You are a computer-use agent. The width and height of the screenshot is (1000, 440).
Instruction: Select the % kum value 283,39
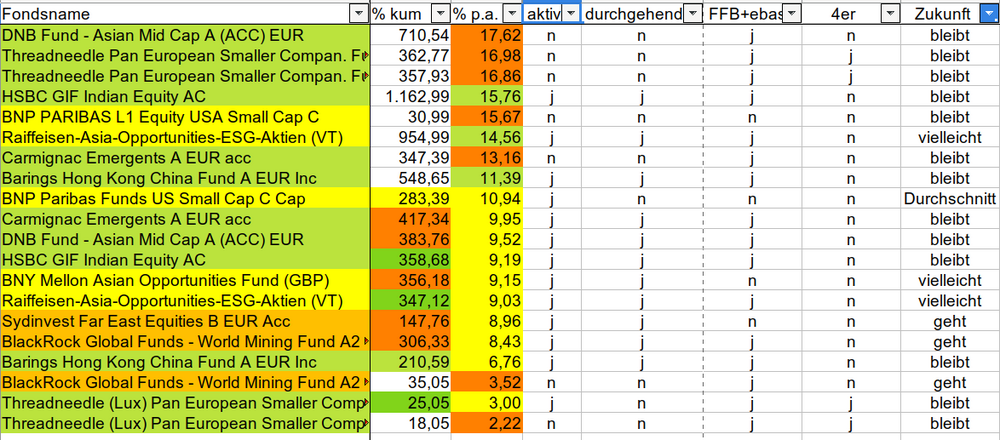pyautogui.click(x=411, y=199)
